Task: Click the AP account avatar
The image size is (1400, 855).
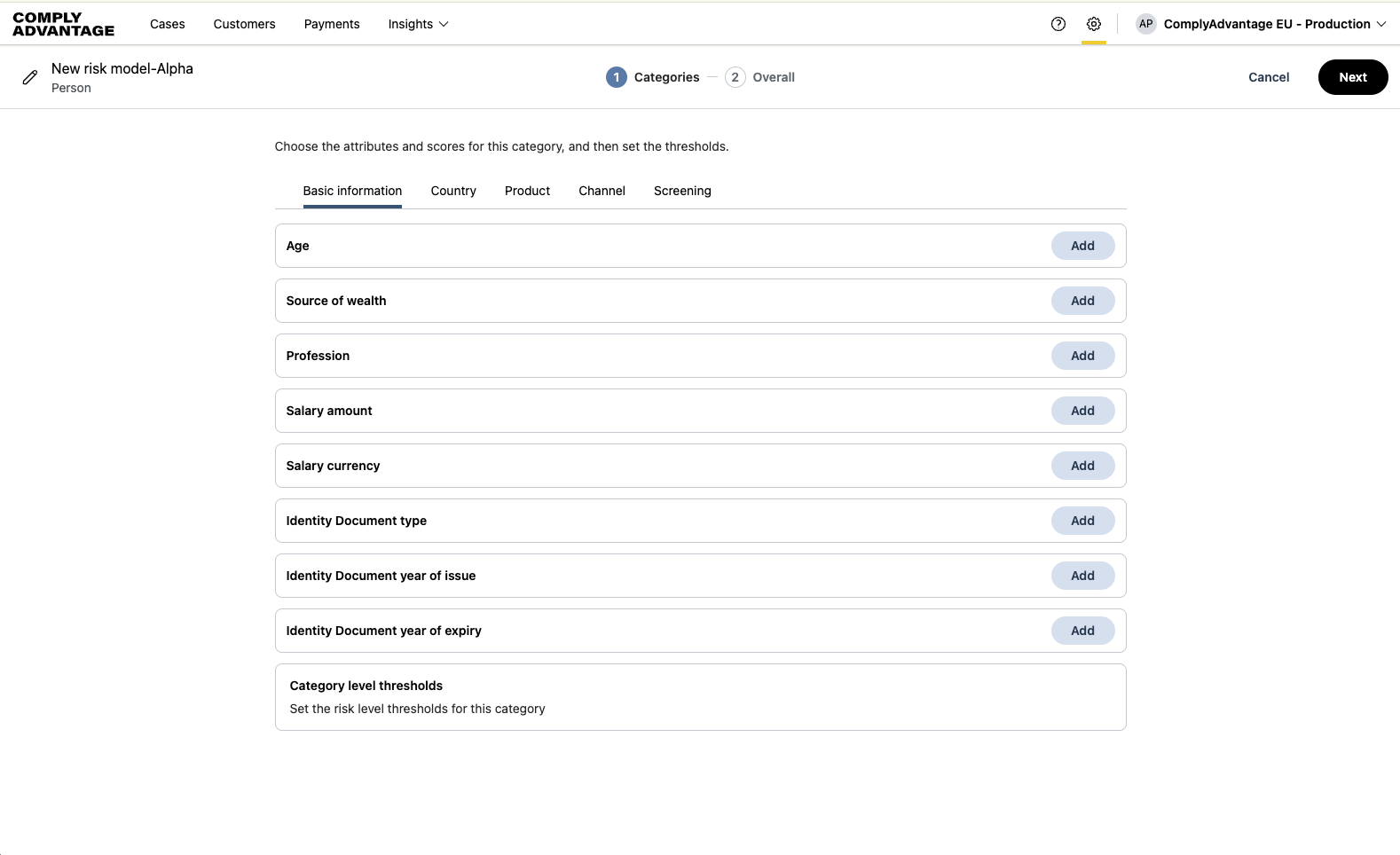Action: tap(1146, 24)
